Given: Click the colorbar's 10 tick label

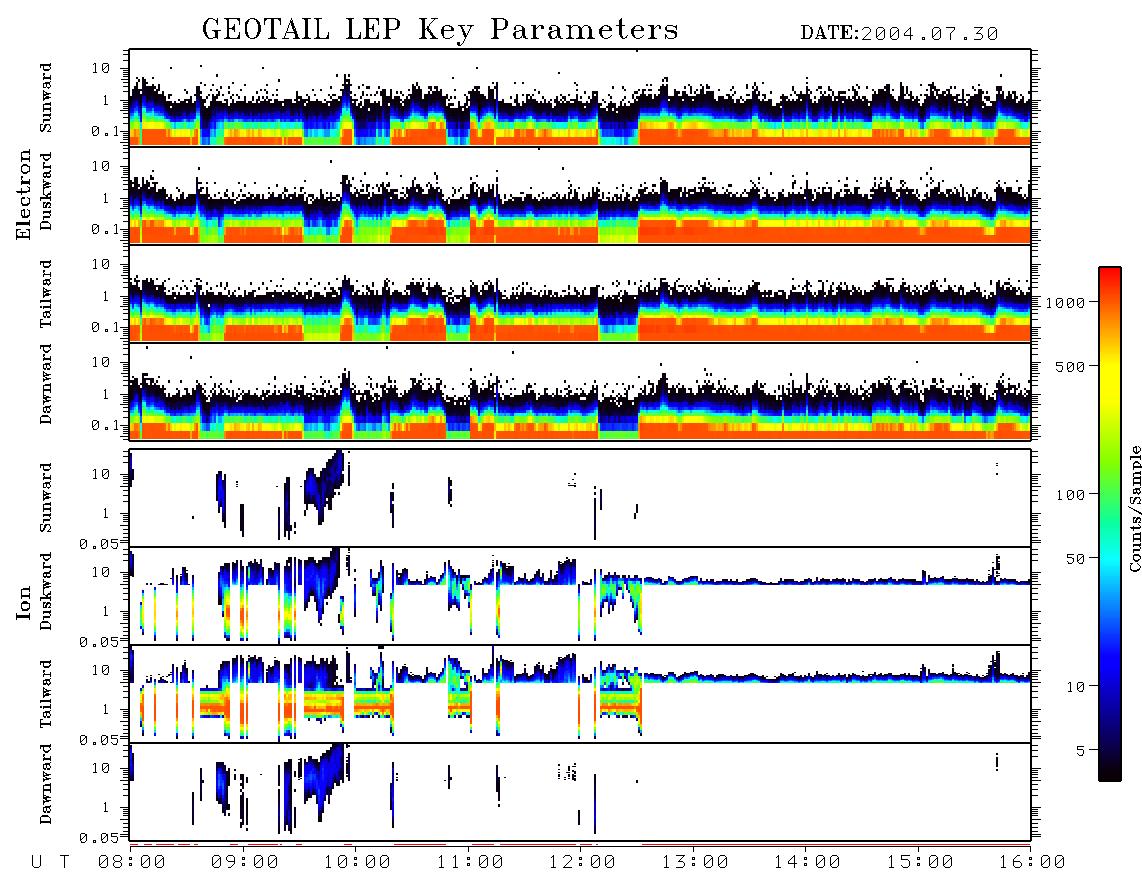Looking at the screenshot, I should (x=1075, y=687).
